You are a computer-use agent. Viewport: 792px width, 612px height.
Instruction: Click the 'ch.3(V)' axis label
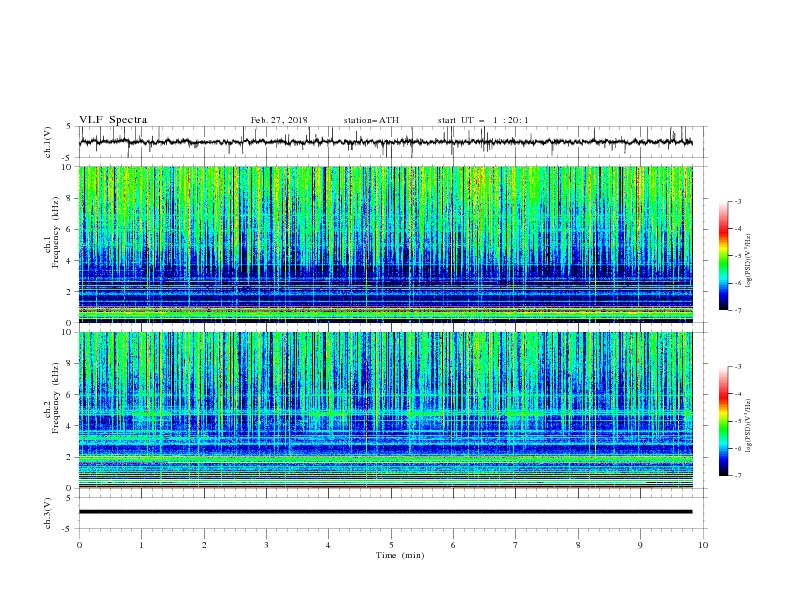tap(48, 513)
